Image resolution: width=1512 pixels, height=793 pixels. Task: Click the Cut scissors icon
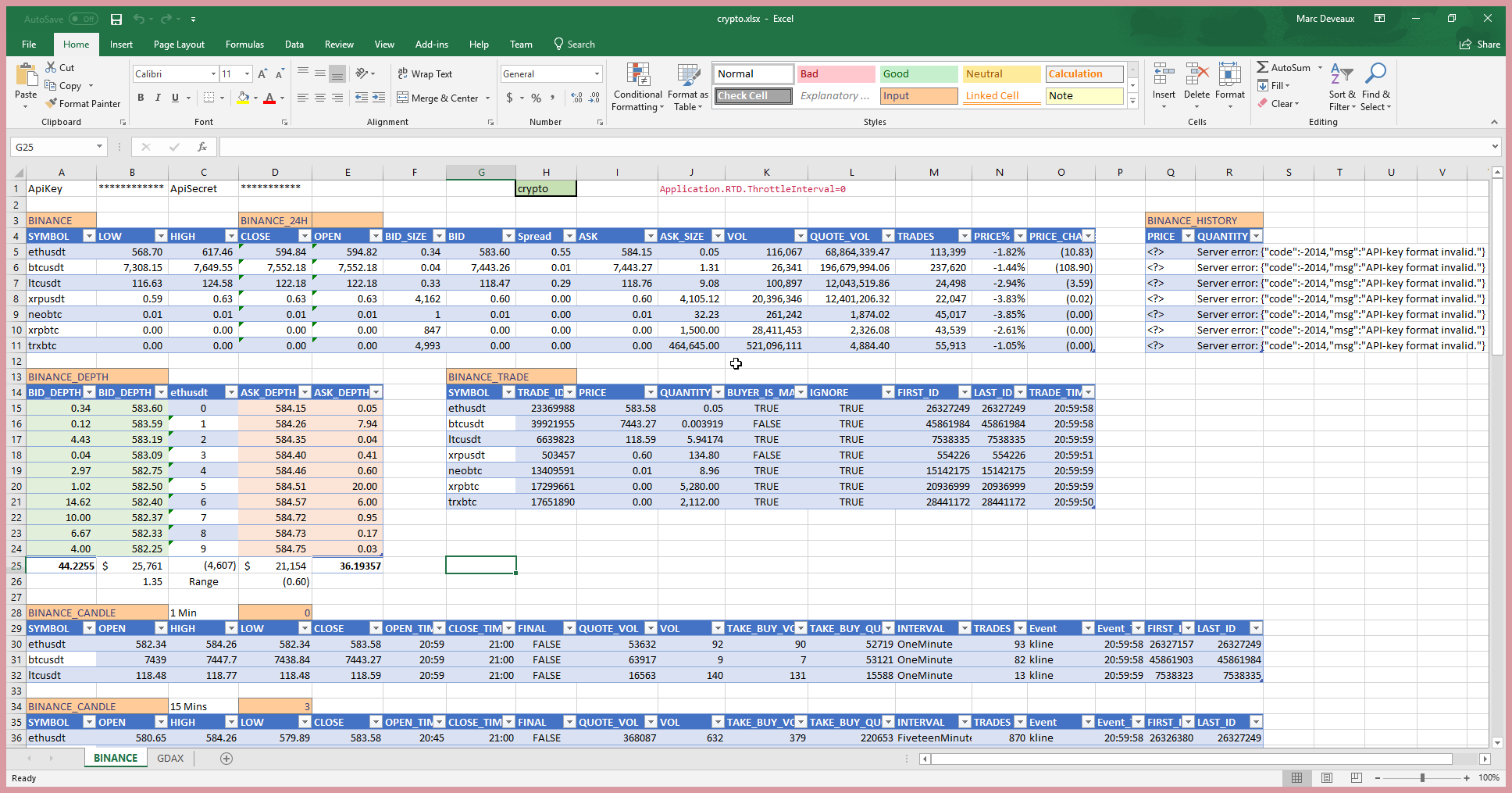point(51,67)
